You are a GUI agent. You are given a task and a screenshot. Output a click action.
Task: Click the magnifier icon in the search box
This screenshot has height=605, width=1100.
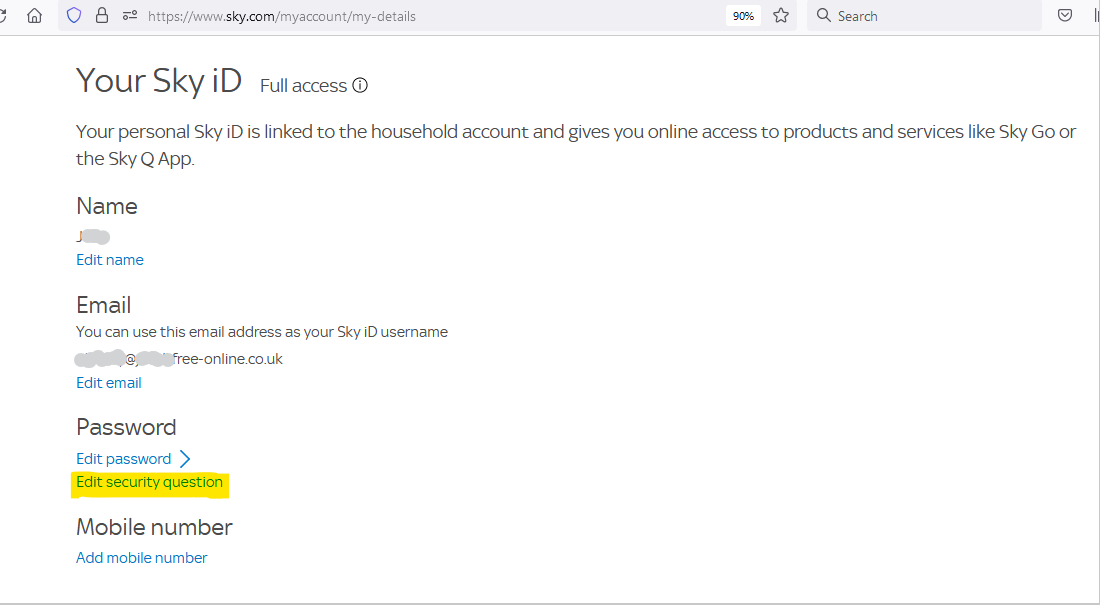coord(824,16)
